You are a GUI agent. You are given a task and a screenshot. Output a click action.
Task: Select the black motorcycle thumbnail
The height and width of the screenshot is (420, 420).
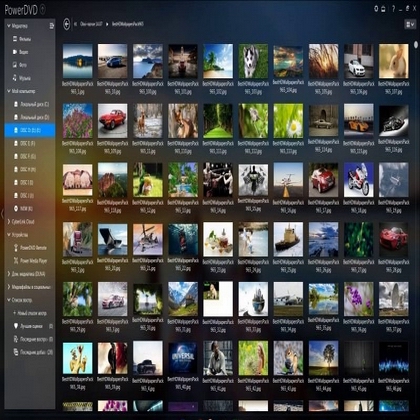[394, 120]
